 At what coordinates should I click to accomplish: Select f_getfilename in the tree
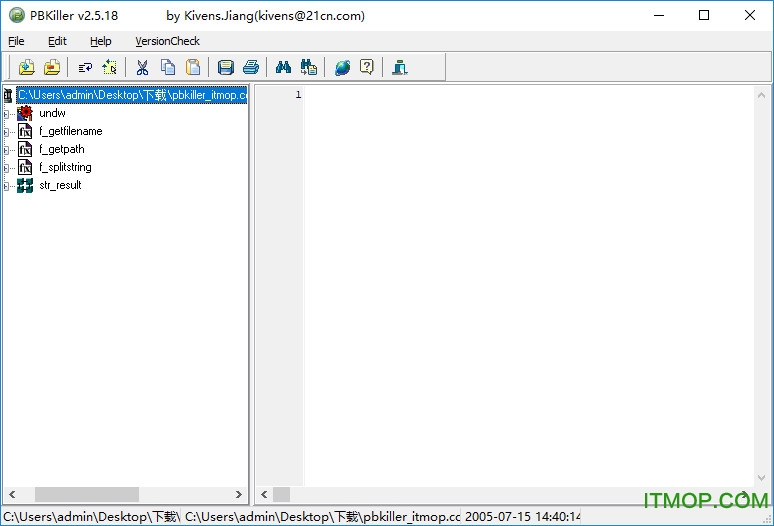(x=71, y=131)
